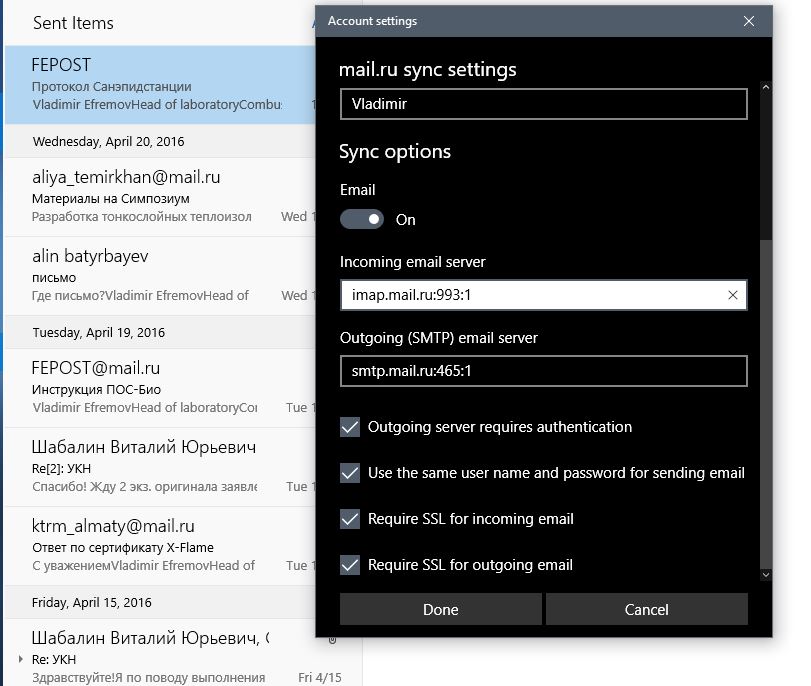Select the alin batyrbayev письмо email
The height and width of the screenshot is (686, 811).
[160, 275]
